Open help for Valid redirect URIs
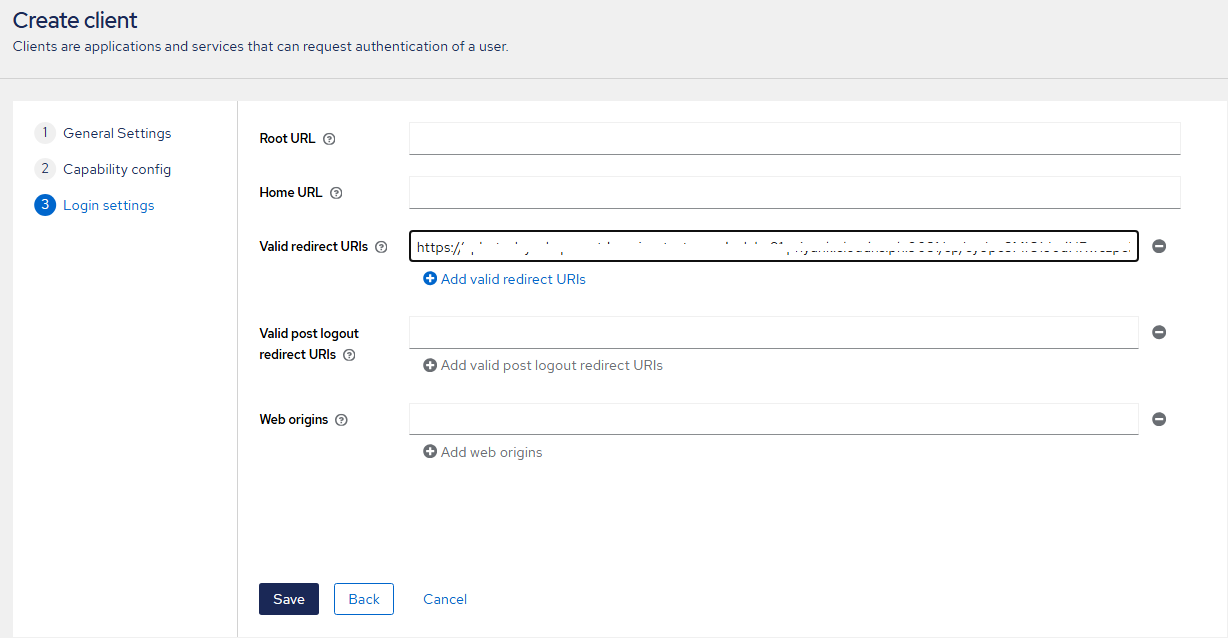 click(381, 247)
